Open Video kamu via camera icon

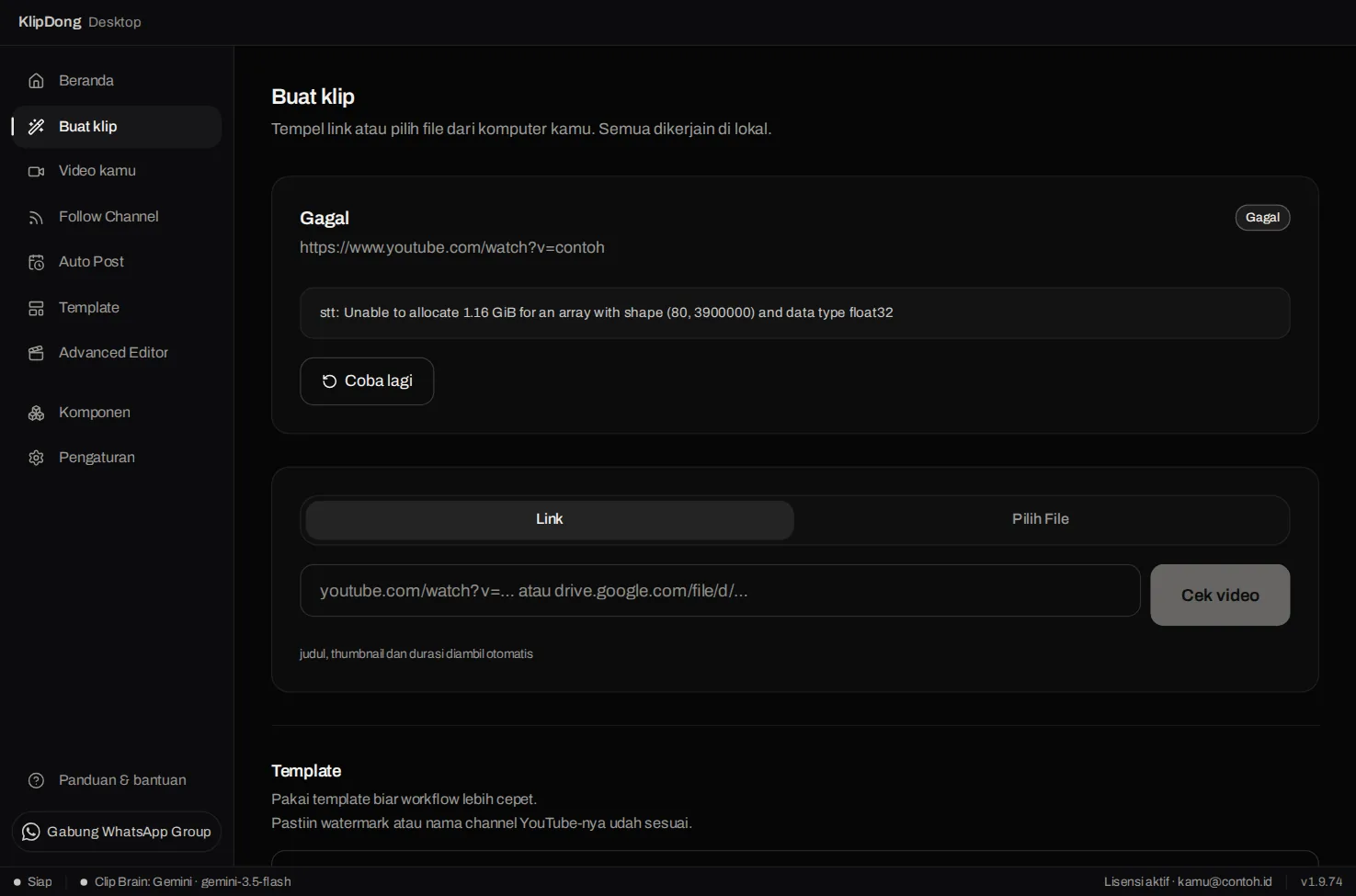[36, 171]
